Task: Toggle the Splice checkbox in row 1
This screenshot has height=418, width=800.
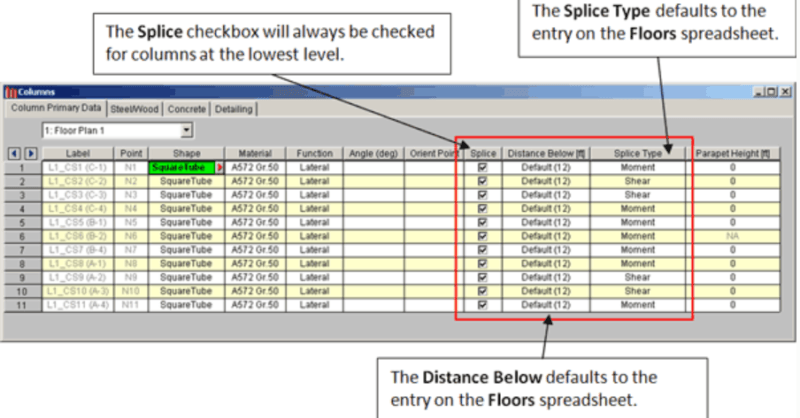Action: pyautogui.click(x=483, y=168)
